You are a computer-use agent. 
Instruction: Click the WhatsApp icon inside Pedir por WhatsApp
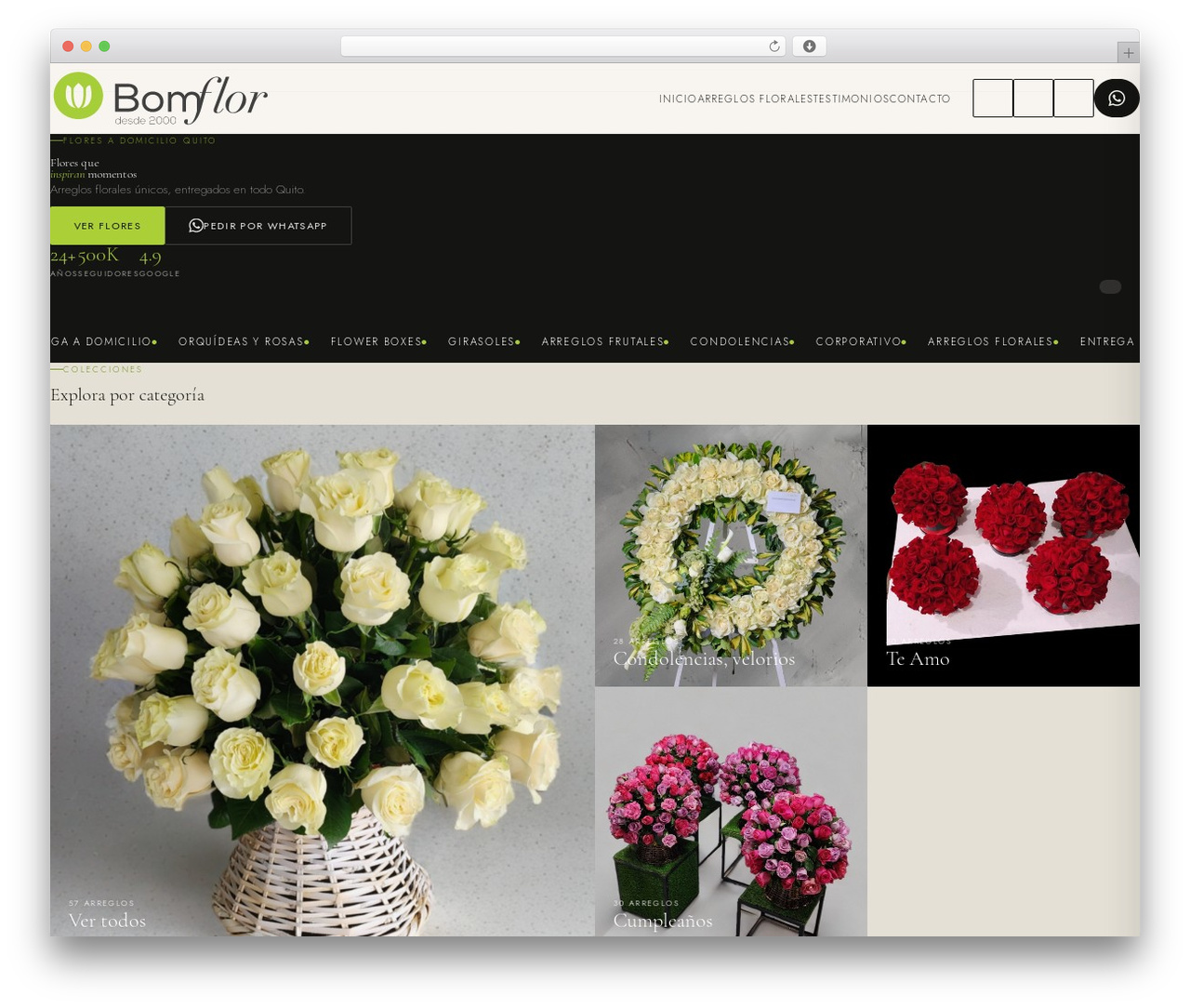(196, 226)
